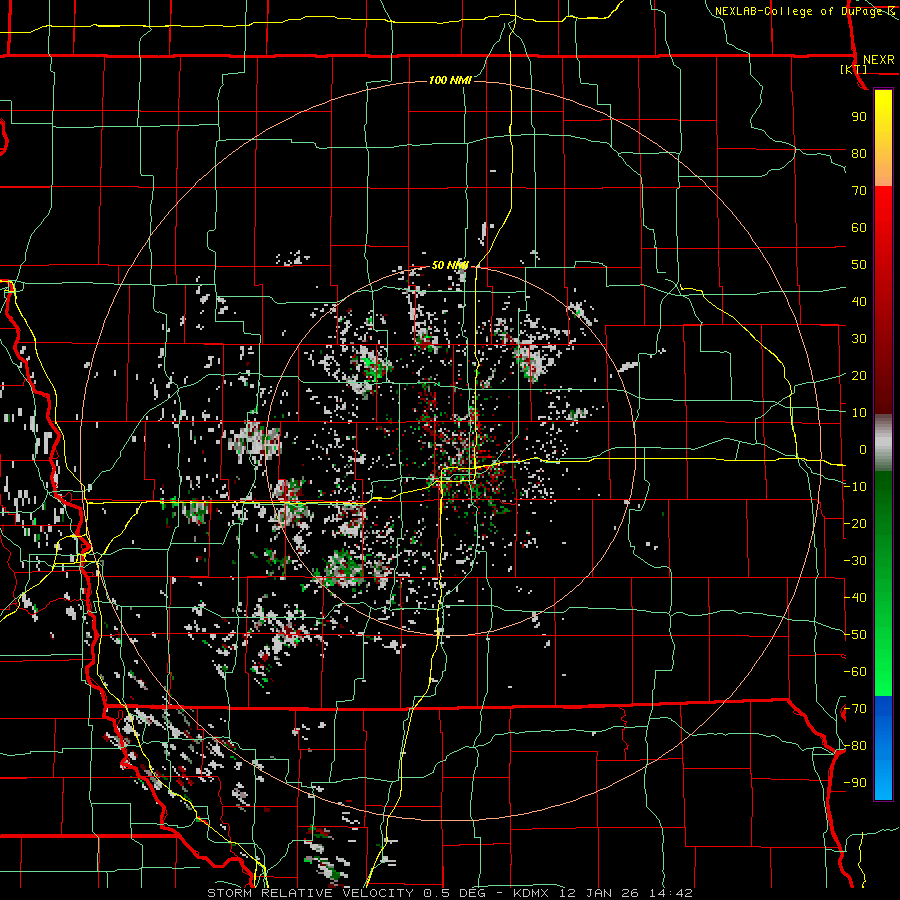The height and width of the screenshot is (900, 900).
Task: Click the 80 value on the velocity scale
Action: pos(859,154)
